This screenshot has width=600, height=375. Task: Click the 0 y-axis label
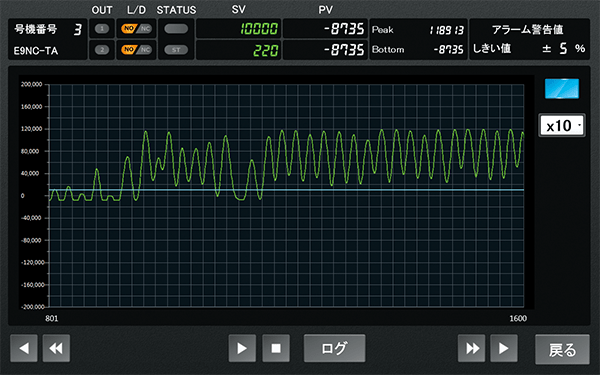23,196
